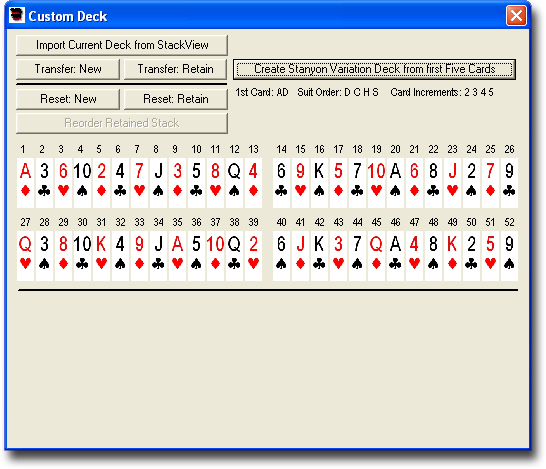Select the Queen of Hearts in position 27
The height and width of the screenshot is (469, 546).
25,256
